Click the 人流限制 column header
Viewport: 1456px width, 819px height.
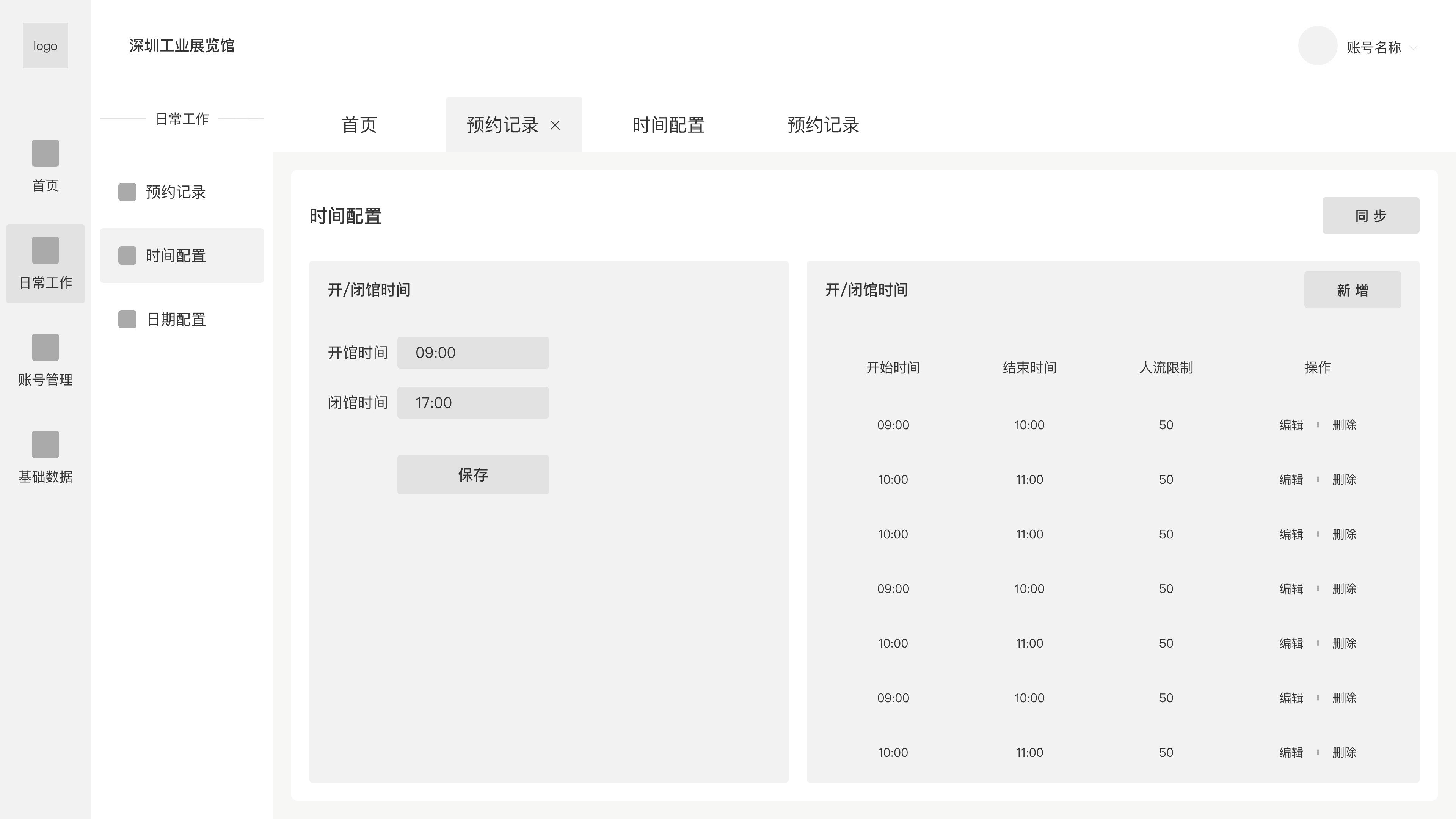coord(1166,367)
